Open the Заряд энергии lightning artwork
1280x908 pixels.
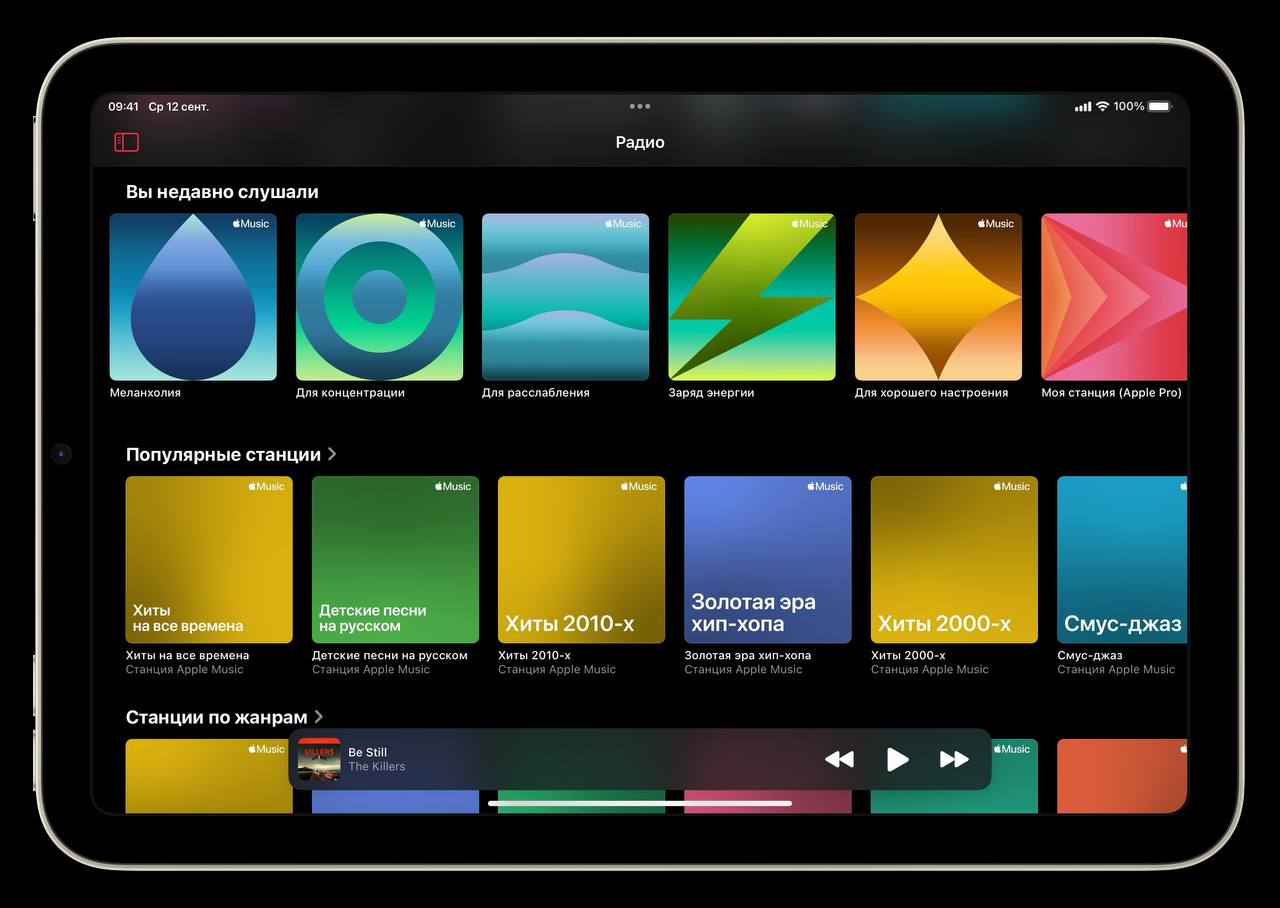tap(752, 297)
